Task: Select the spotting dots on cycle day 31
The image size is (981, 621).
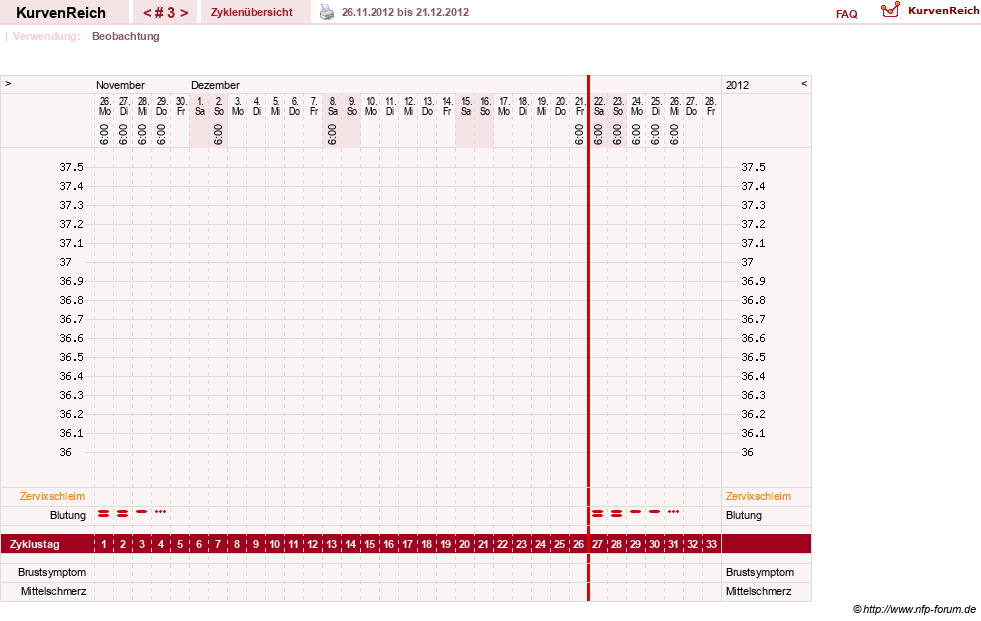Action: [673, 512]
